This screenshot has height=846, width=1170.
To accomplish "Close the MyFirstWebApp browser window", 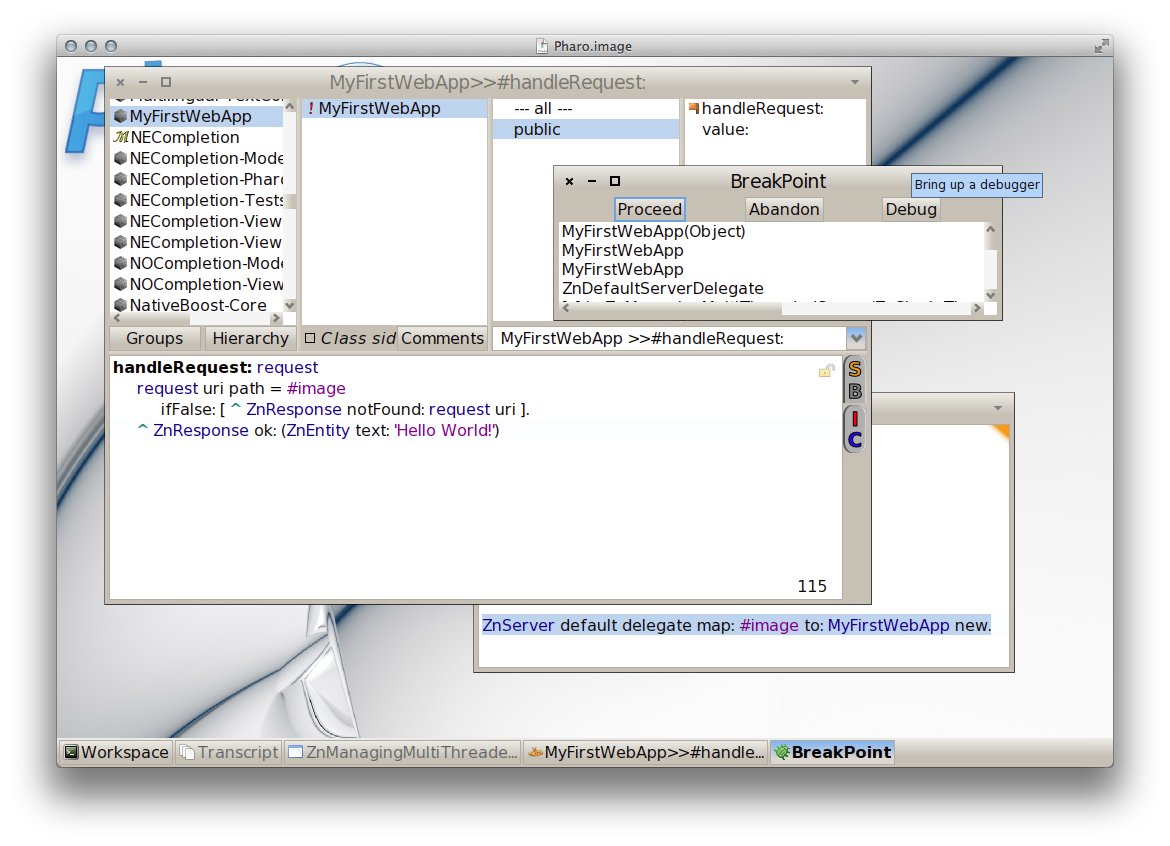I will 121,82.
